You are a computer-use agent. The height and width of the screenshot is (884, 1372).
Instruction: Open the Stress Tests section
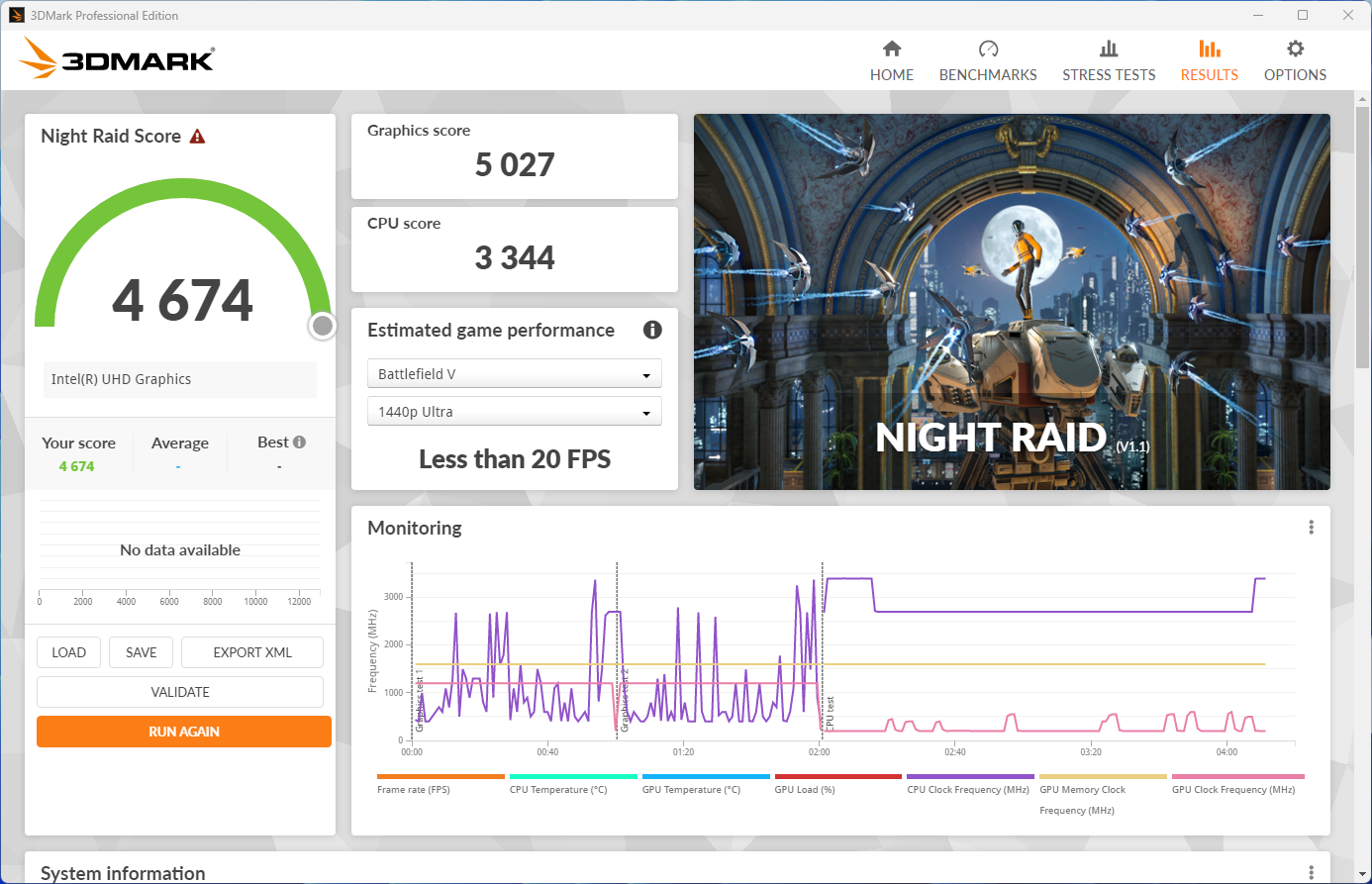point(1109,59)
